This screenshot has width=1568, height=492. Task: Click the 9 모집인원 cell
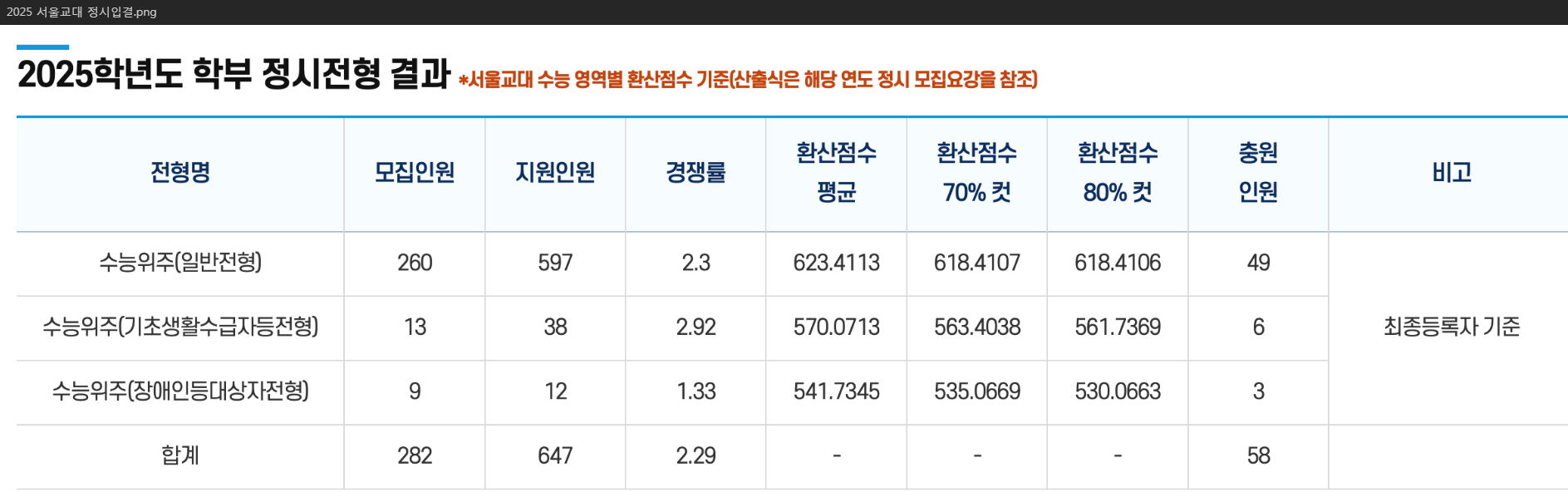tap(415, 391)
